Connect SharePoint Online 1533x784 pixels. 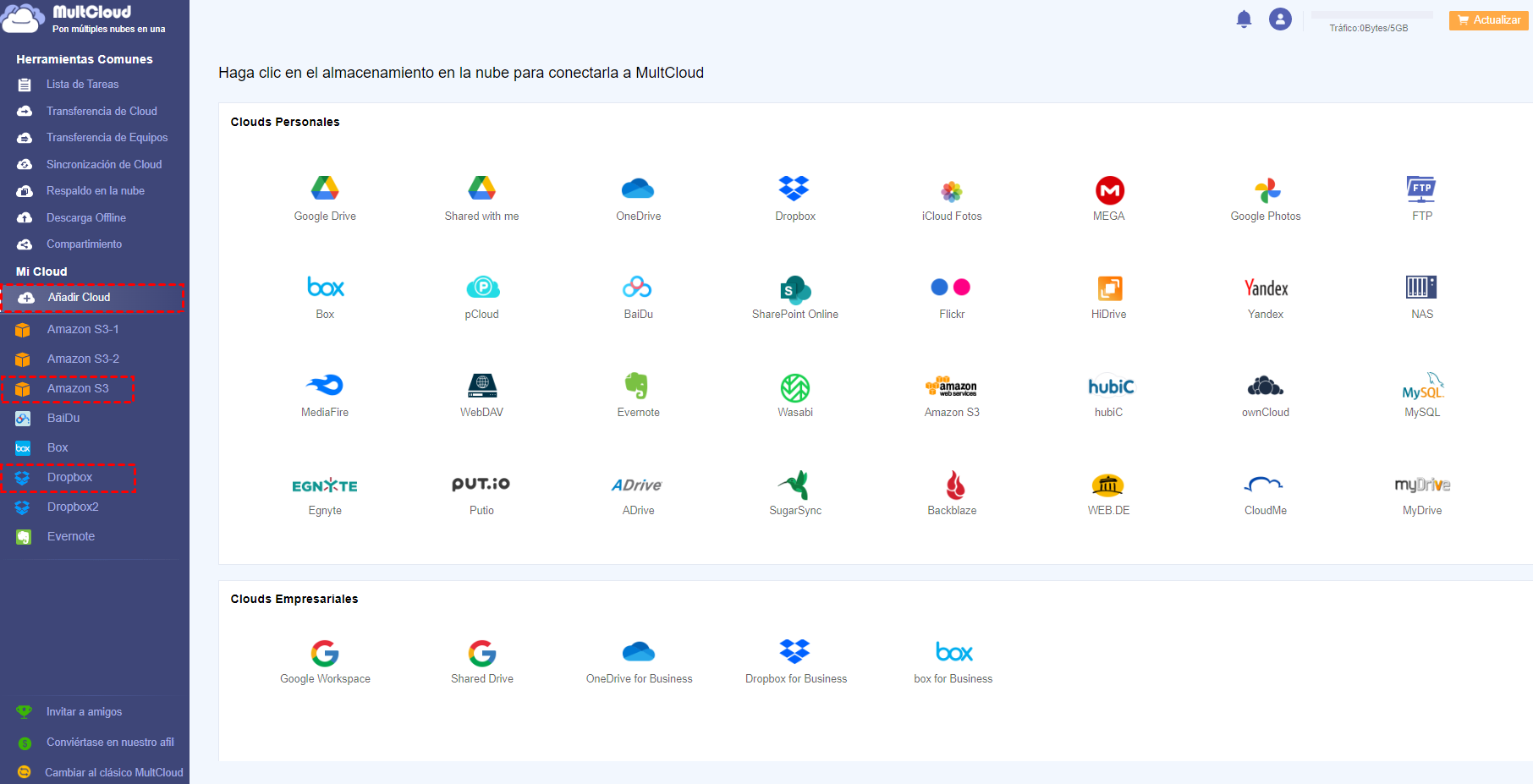tap(795, 297)
